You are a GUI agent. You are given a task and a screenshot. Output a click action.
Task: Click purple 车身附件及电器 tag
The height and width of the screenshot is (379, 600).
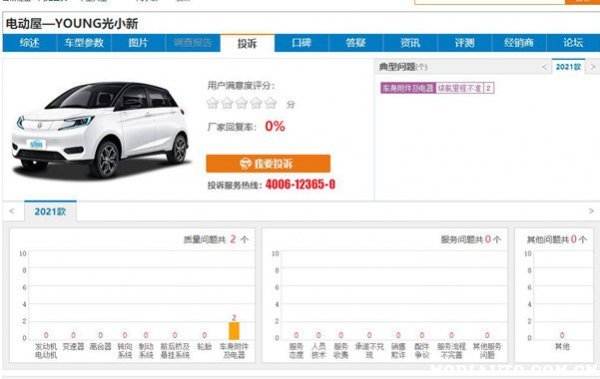coord(408,88)
